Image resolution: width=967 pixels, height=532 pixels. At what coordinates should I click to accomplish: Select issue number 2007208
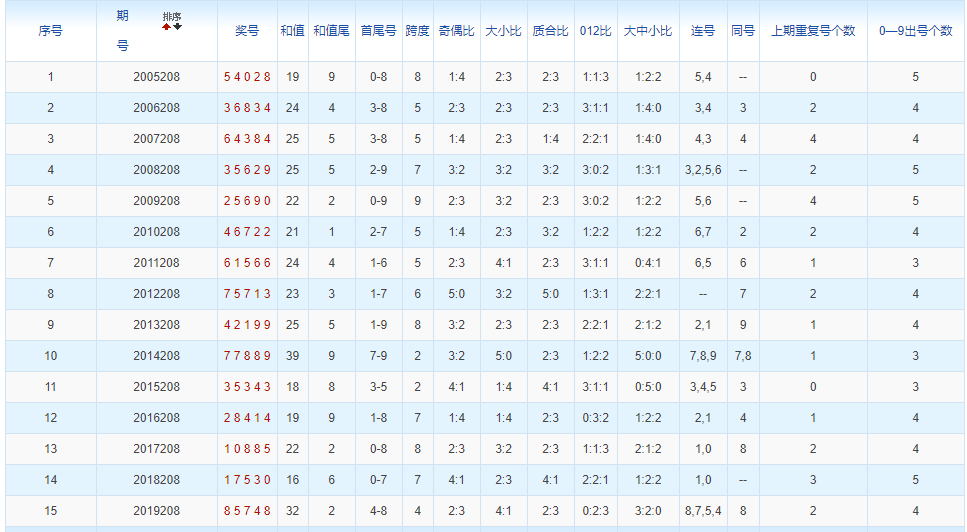pyautogui.click(x=157, y=139)
